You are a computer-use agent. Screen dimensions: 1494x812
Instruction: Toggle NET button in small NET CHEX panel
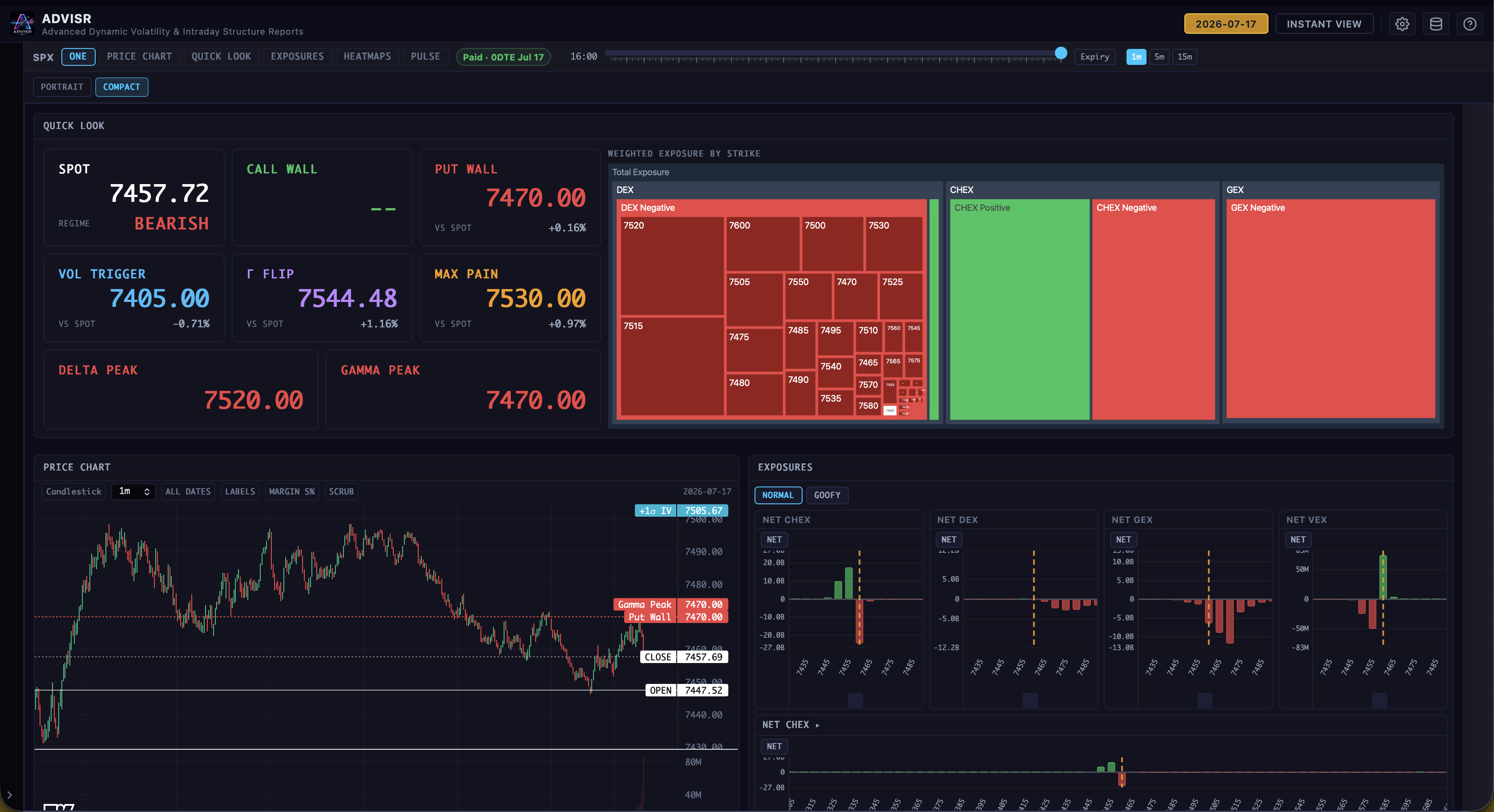click(x=774, y=539)
